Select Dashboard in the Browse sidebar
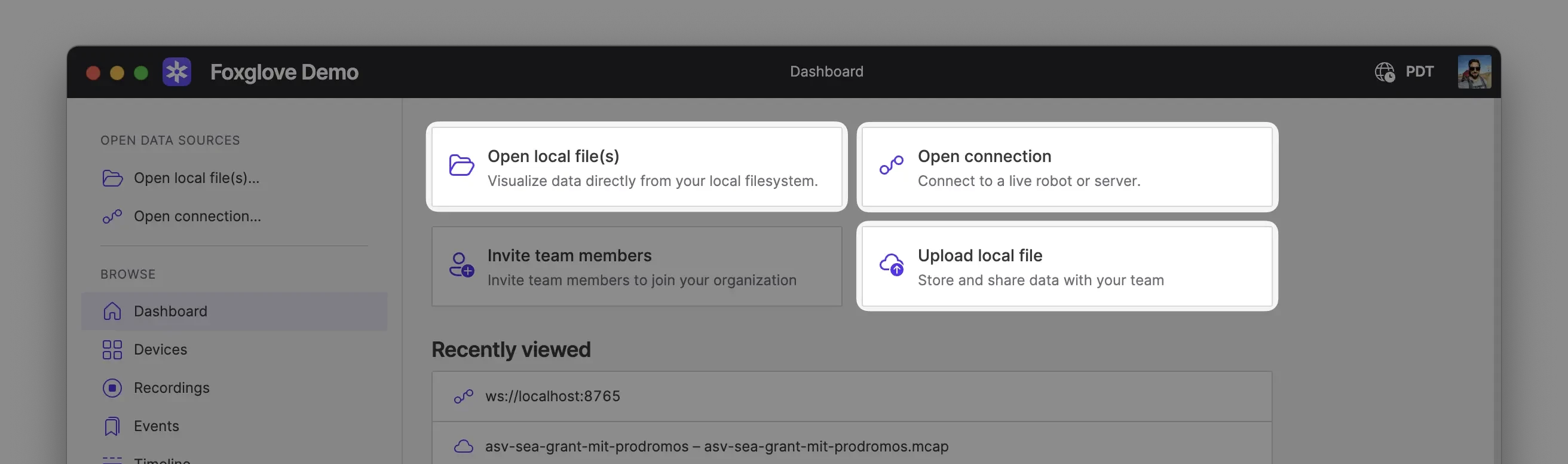This screenshot has height=464, width=1568. click(170, 311)
